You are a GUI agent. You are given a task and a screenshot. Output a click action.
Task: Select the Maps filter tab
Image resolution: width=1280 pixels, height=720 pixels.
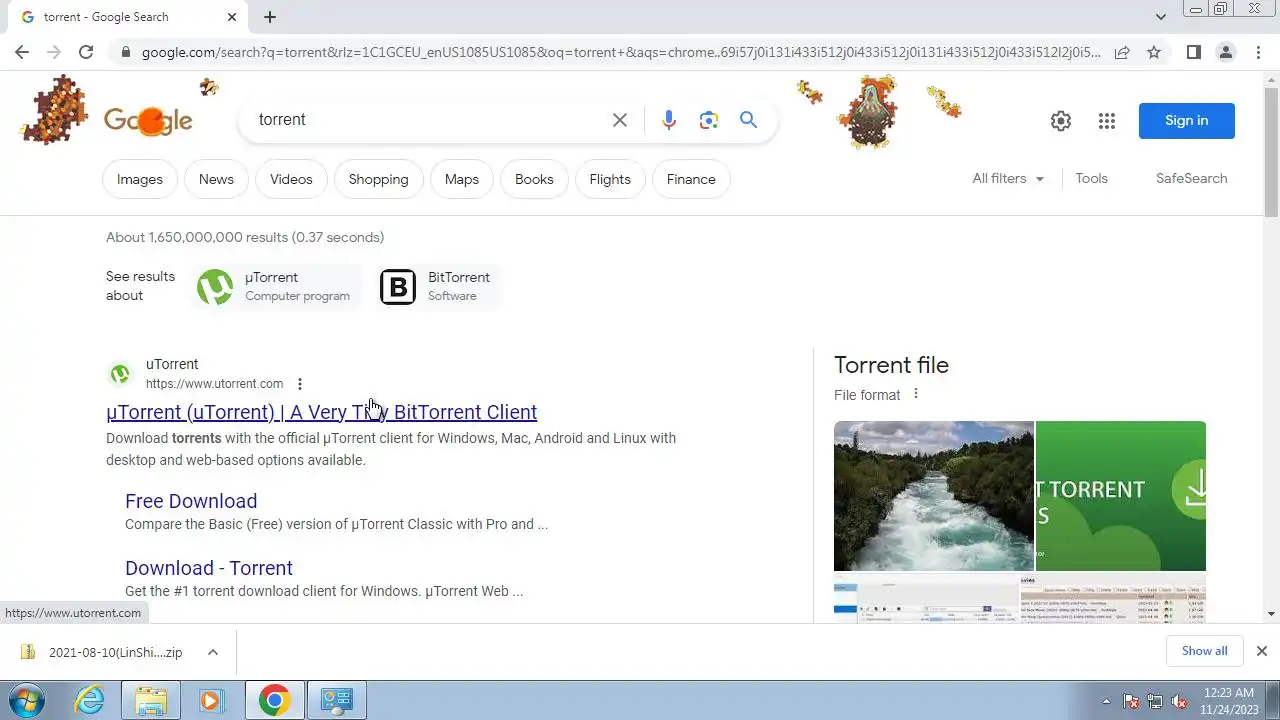point(462,180)
